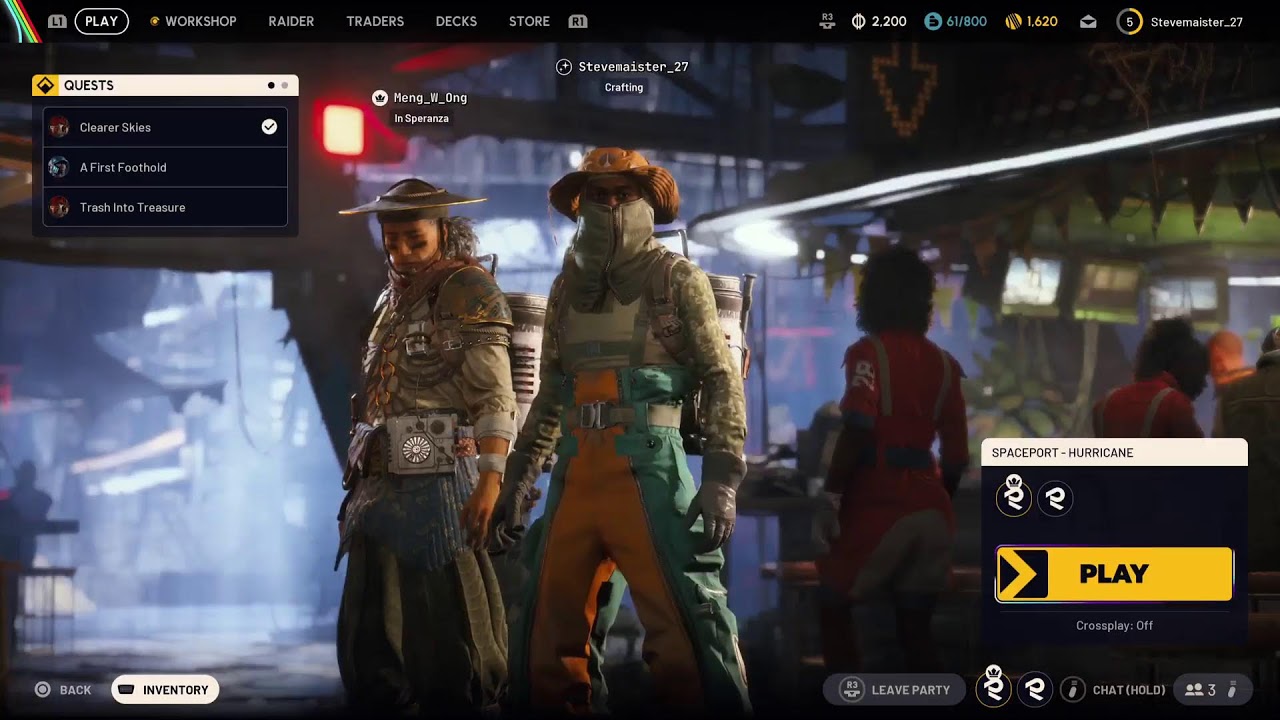This screenshot has height=720, width=1280.
Task: Select the second Quests page dot
Action: coord(285,86)
